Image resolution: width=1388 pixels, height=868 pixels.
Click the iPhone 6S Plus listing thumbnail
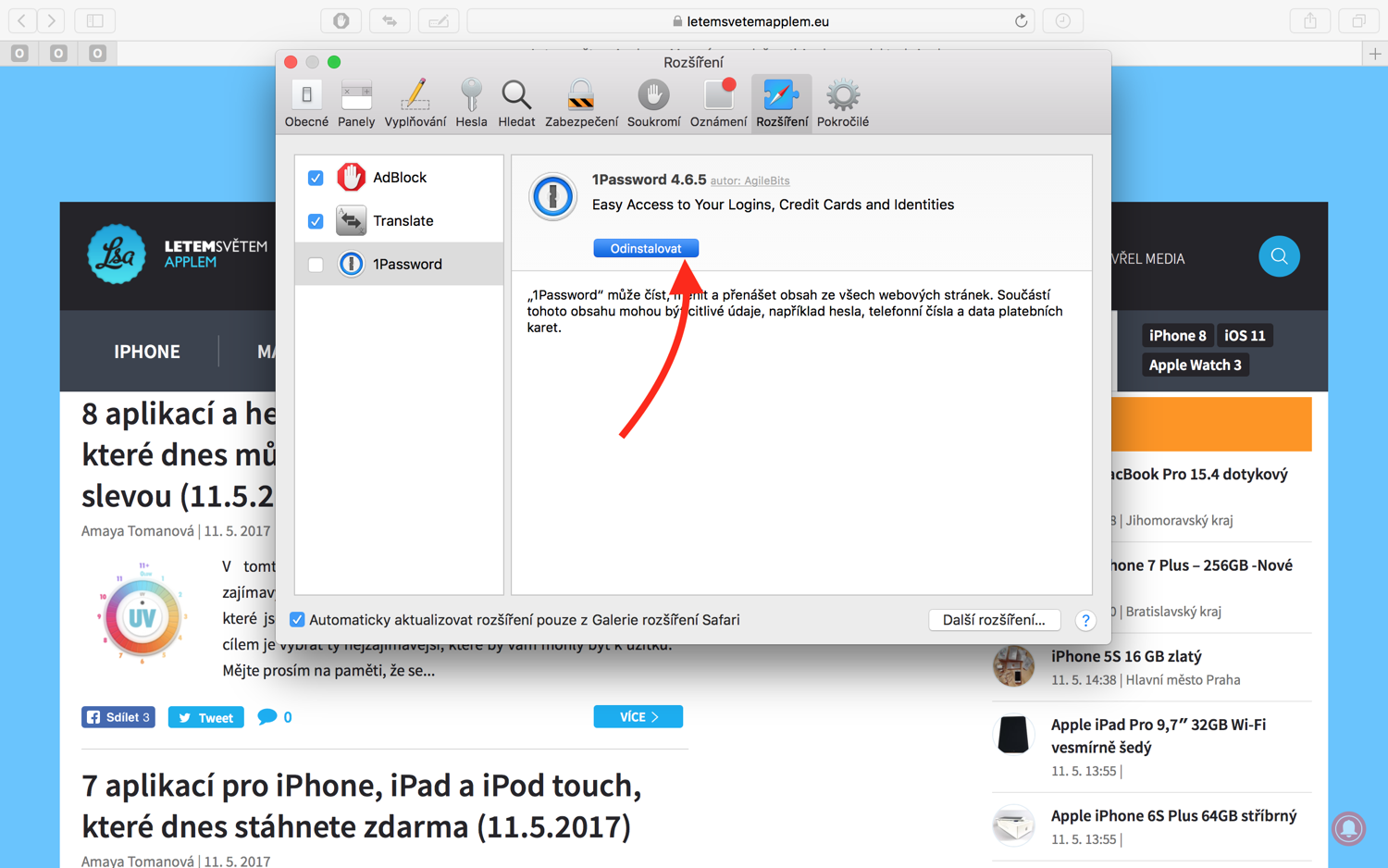[1013, 825]
